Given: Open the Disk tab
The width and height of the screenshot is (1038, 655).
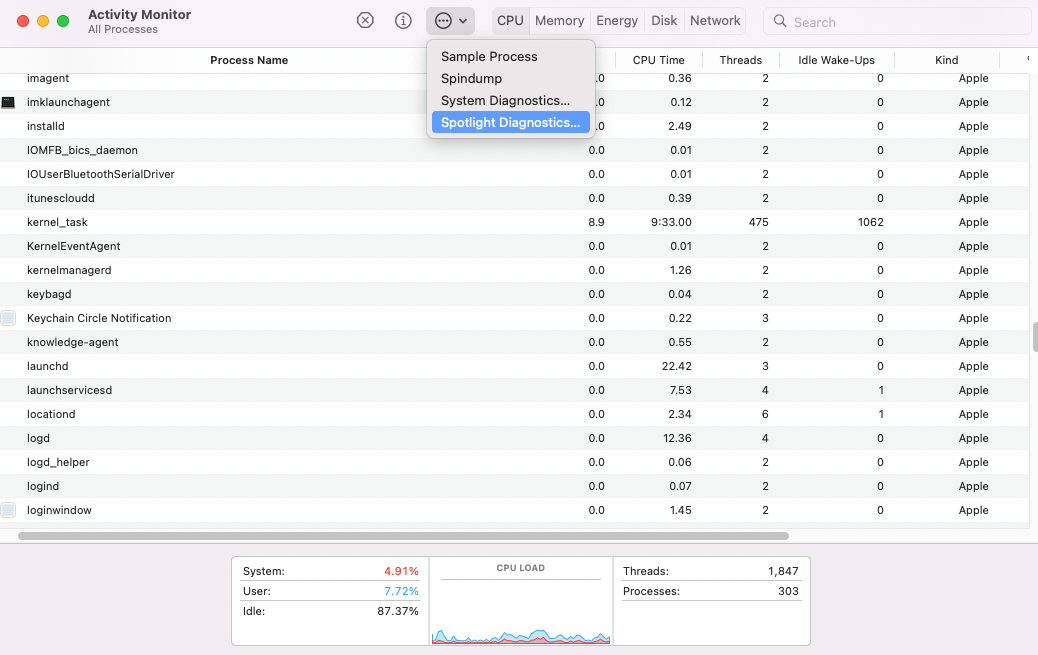Looking at the screenshot, I should click(664, 21).
